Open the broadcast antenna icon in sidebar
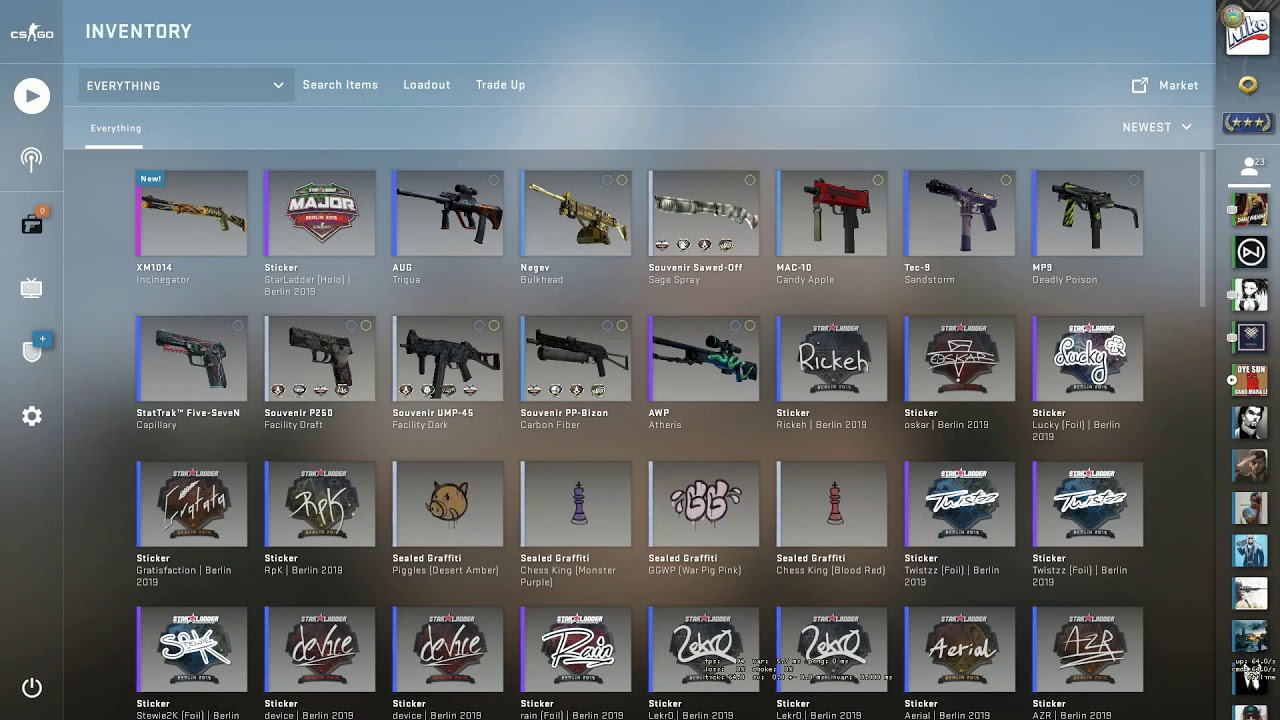The image size is (1280, 720). [x=32, y=159]
